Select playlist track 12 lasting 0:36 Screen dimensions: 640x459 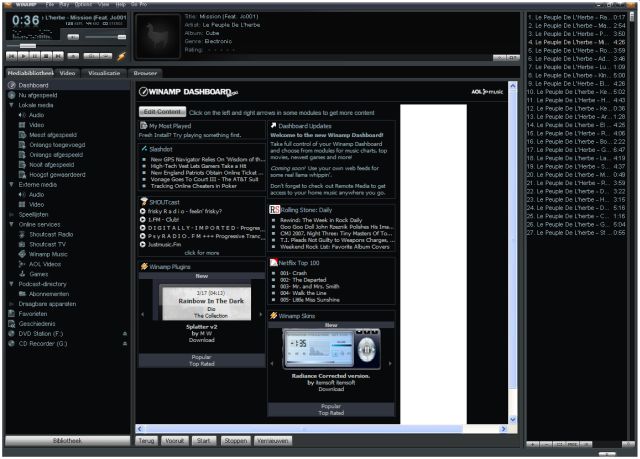tap(576, 109)
